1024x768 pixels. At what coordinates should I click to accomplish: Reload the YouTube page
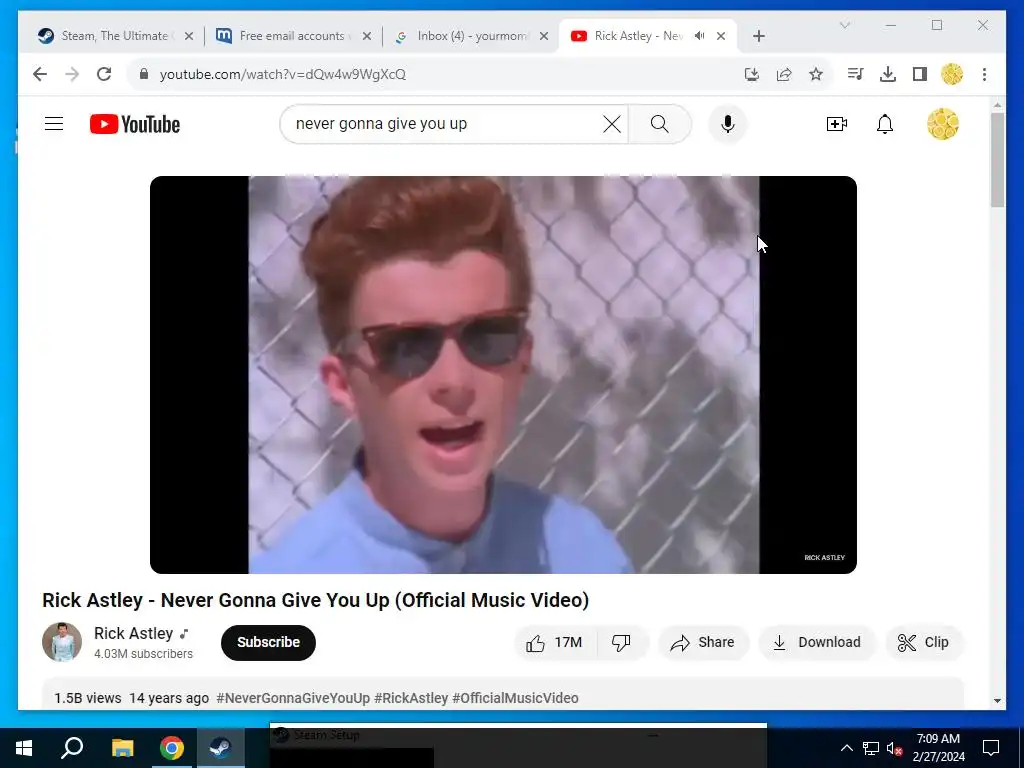point(104,74)
